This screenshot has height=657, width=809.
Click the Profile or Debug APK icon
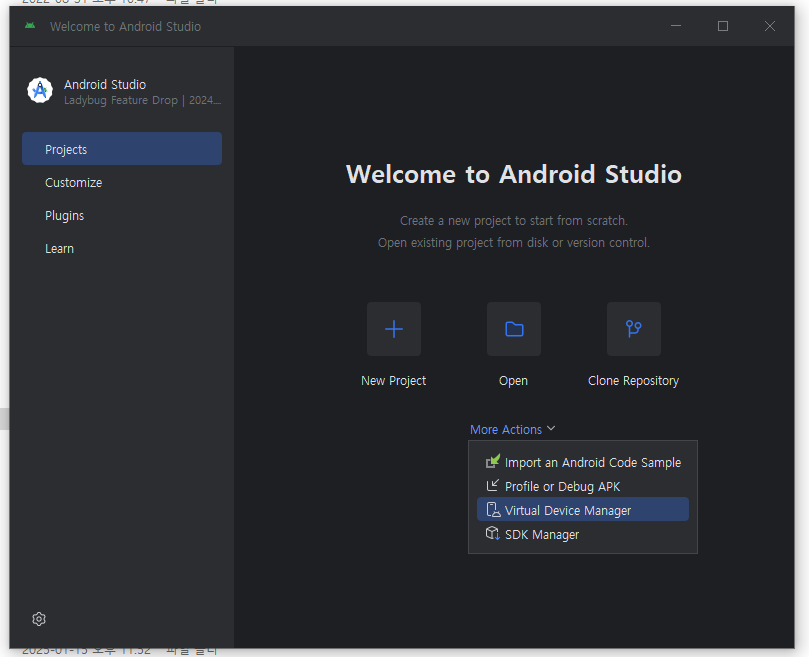pyautogui.click(x=493, y=486)
